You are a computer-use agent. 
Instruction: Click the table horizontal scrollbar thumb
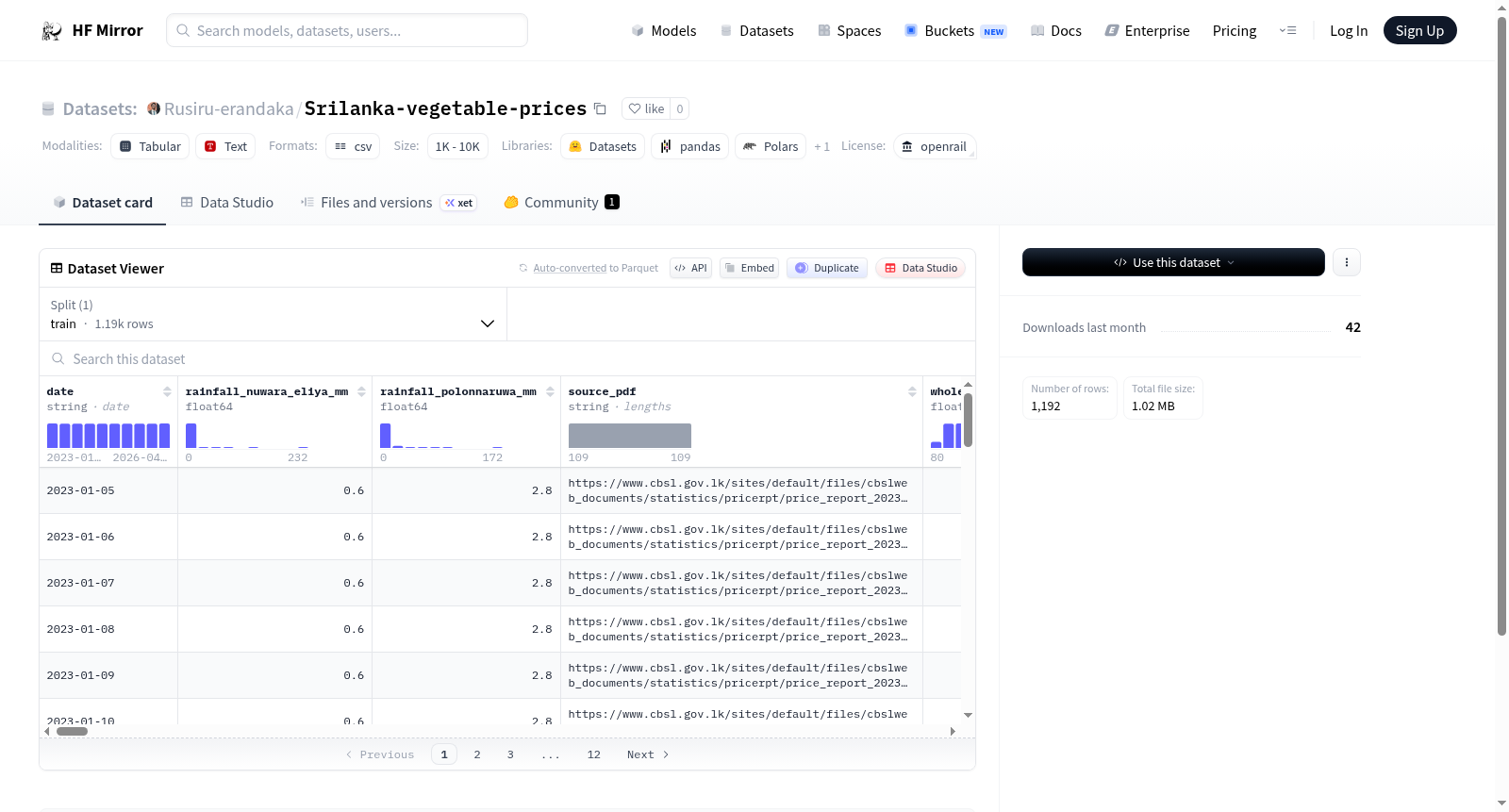point(72,731)
